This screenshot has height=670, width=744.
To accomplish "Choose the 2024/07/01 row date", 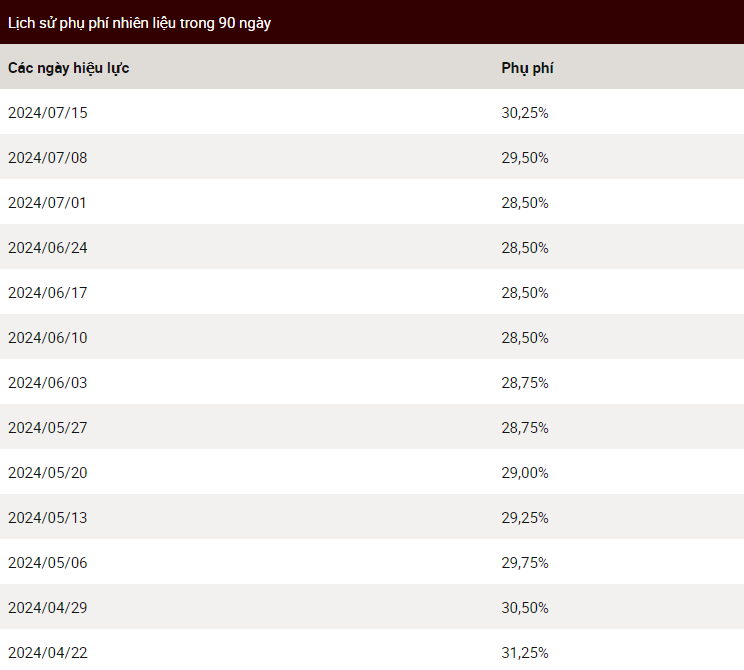I will point(47,203).
